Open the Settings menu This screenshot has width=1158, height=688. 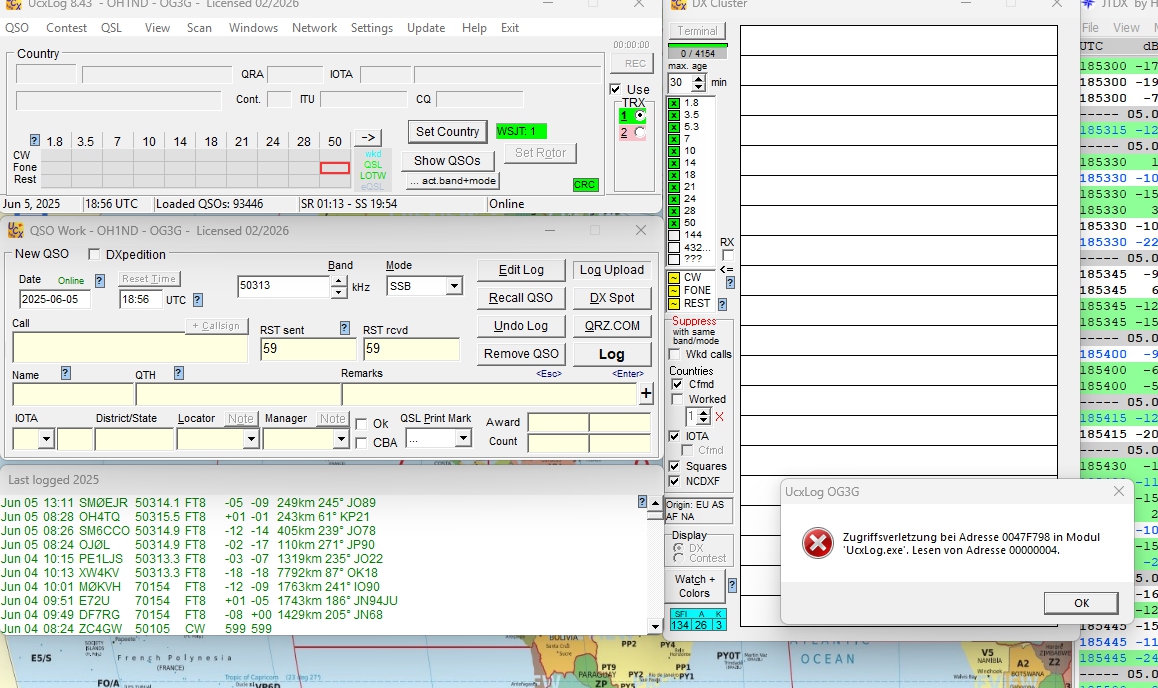tap(371, 28)
